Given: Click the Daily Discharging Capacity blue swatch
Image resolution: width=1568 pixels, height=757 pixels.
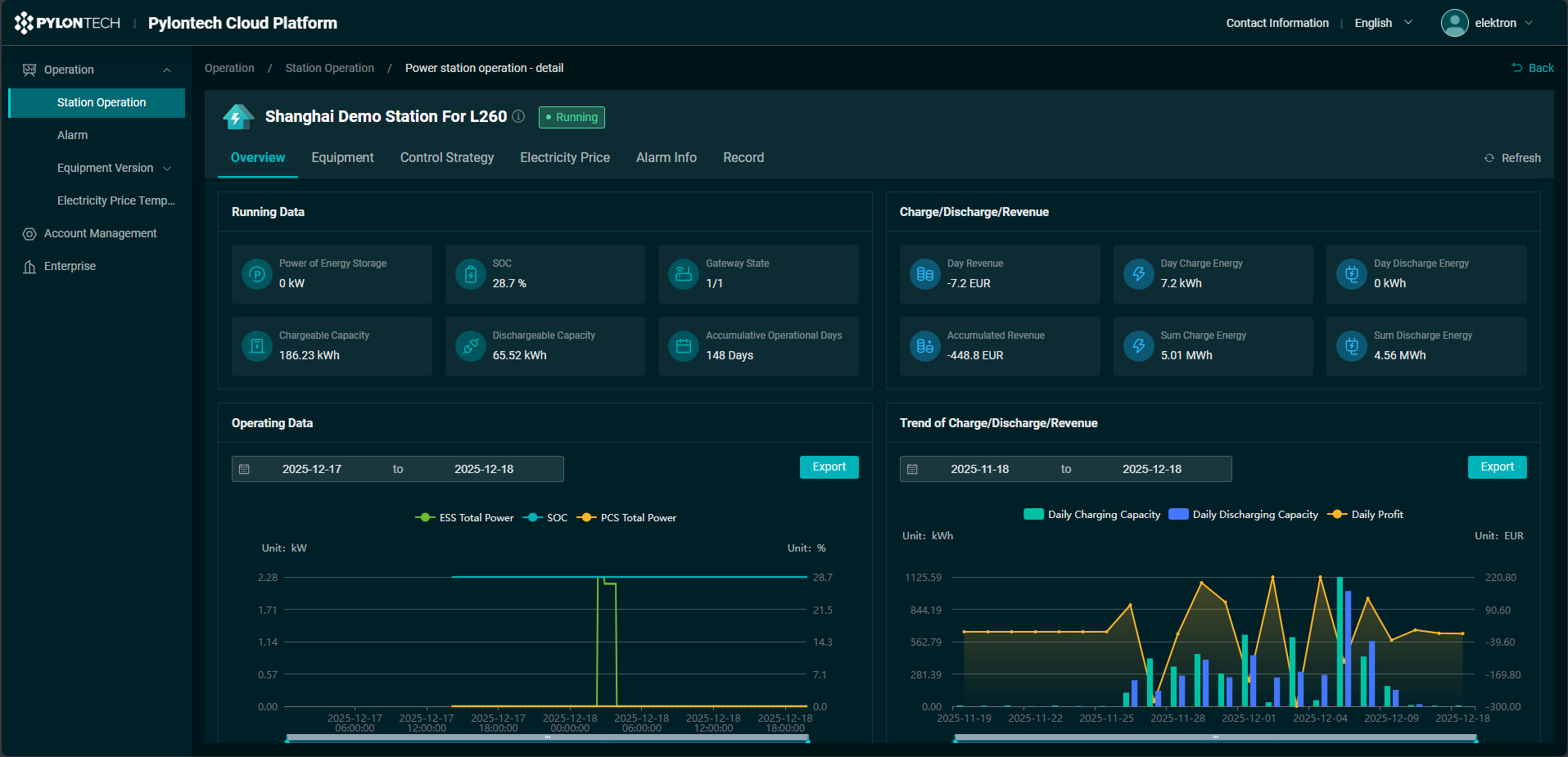Looking at the screenshot, I should (x=1178, y=514).
